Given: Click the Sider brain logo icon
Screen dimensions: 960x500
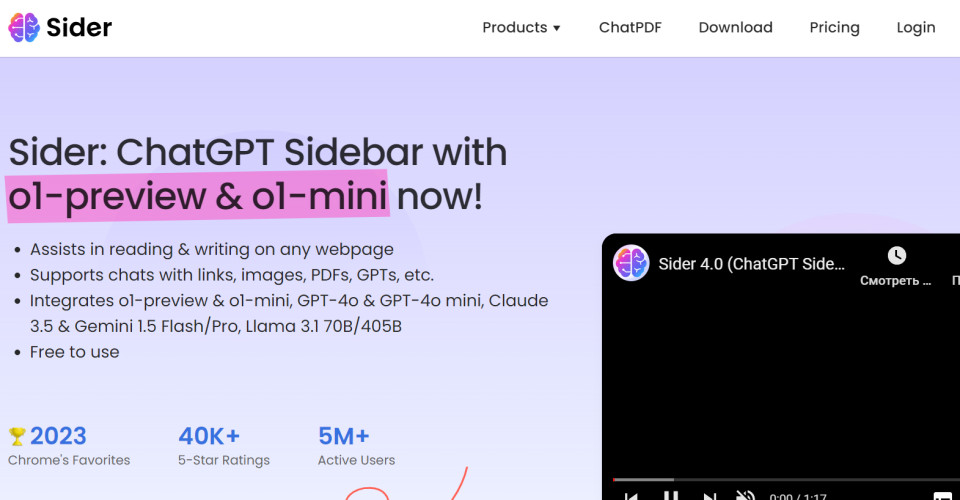Looking at the screenshot, I should click(24, 27).
